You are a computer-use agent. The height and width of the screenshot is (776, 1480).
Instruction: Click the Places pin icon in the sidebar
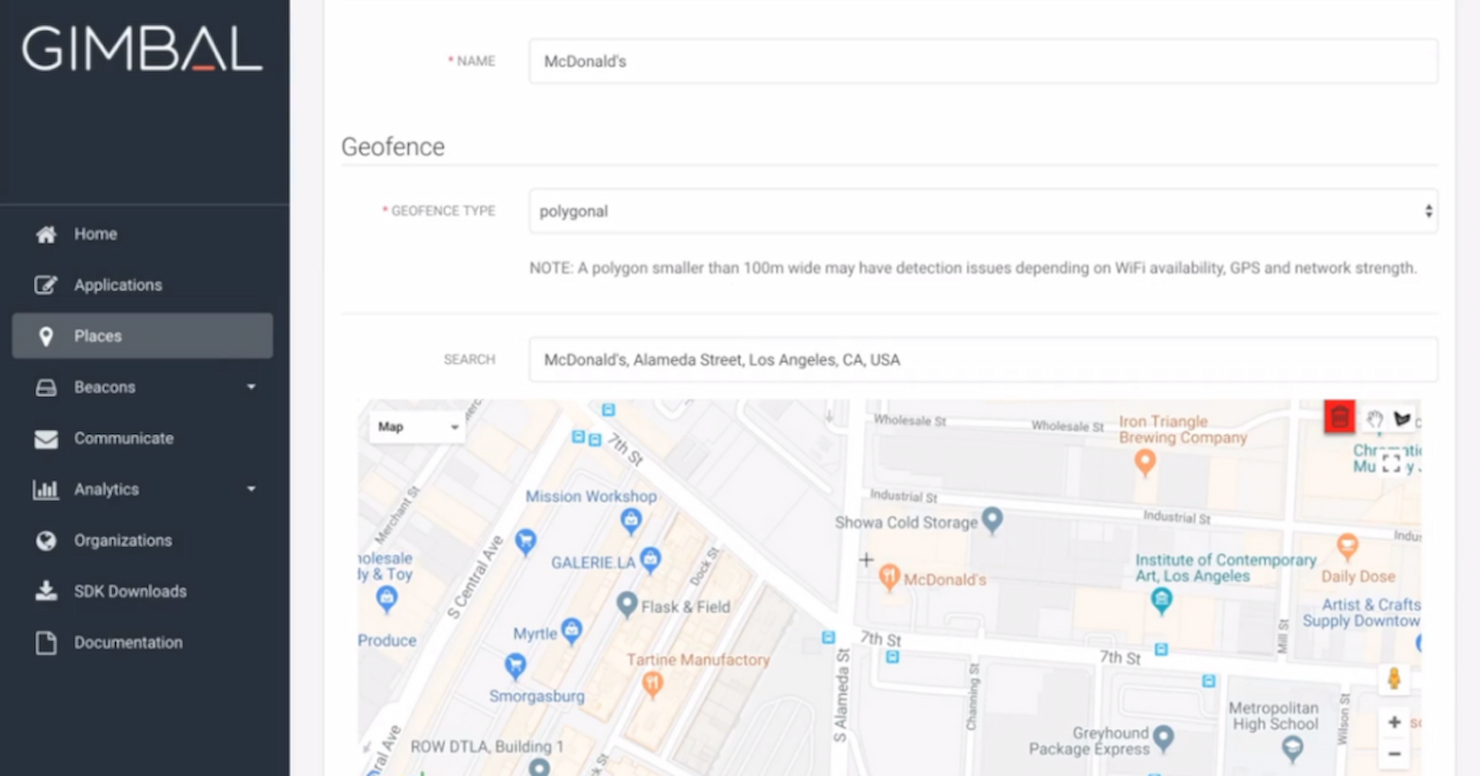click(x=46, y=336)
